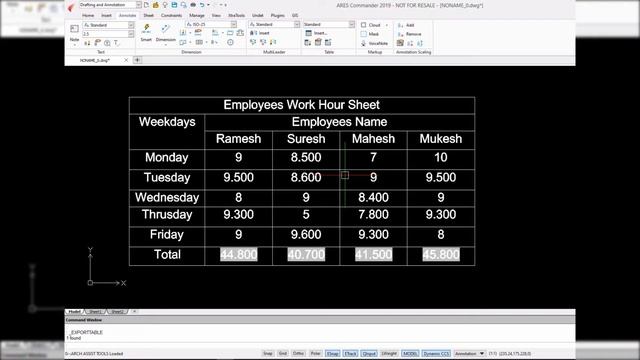The width and height of the screenshot is (640, 360).
Task: Open the Constraints ribbon tab
Action: (x=171, y=16)
